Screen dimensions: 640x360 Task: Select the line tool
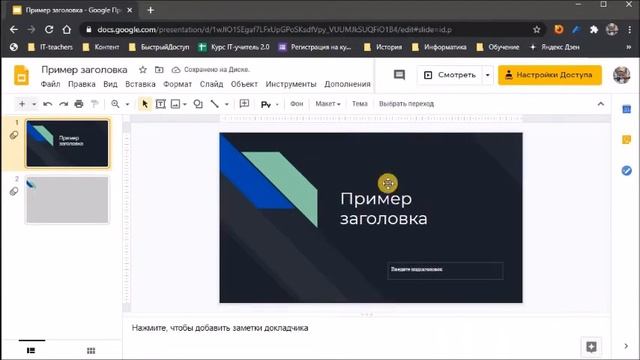pyautogui.click(x=215, y=104)
